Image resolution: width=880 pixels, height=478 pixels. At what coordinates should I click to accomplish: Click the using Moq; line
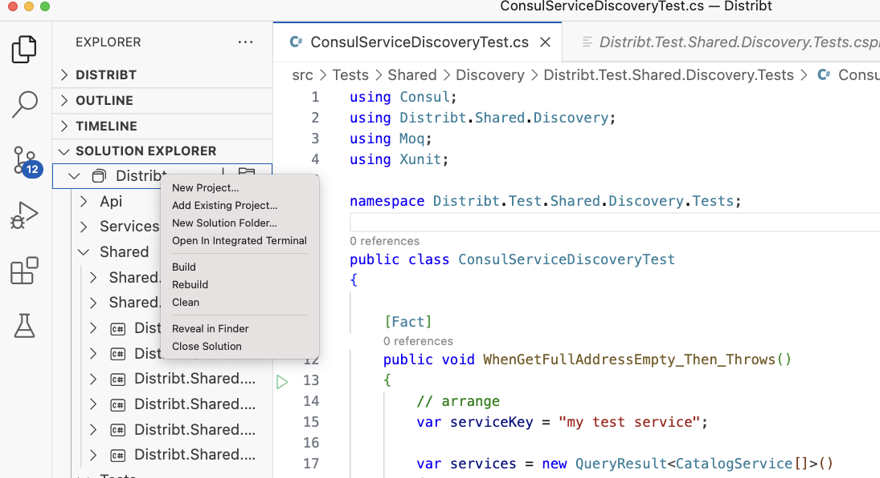[x=391, y=139]
